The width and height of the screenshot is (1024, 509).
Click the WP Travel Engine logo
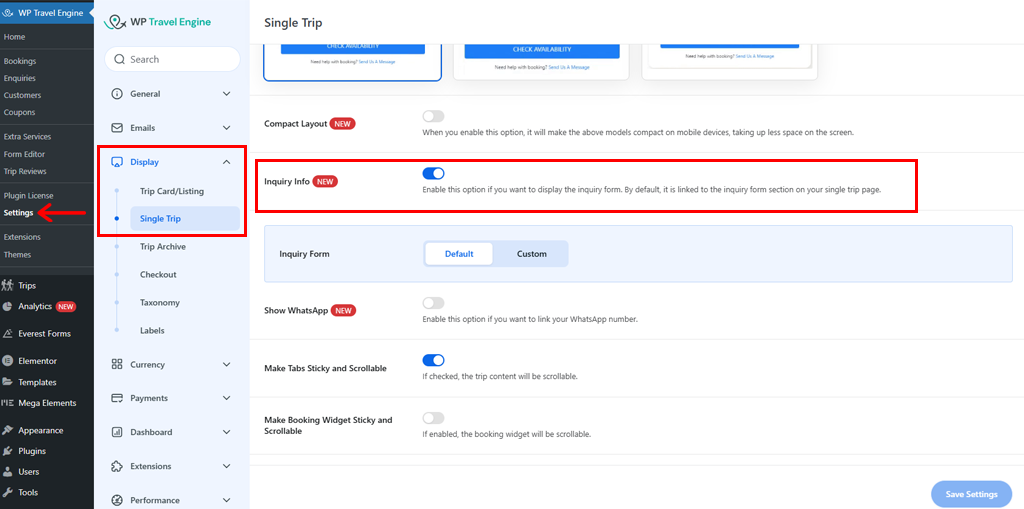click(x=117, y=22)
